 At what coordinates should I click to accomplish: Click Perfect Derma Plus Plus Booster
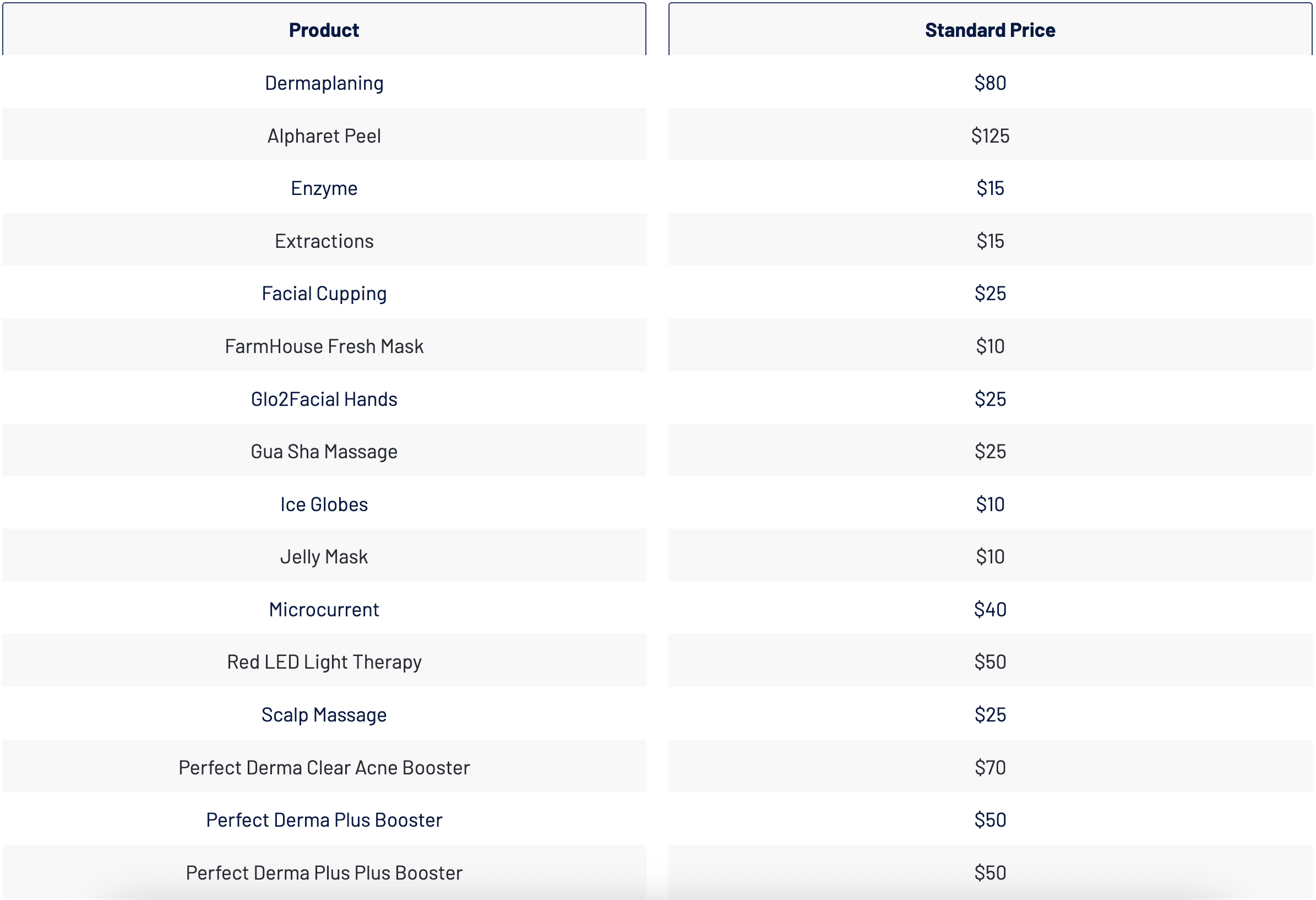[324, 873]
